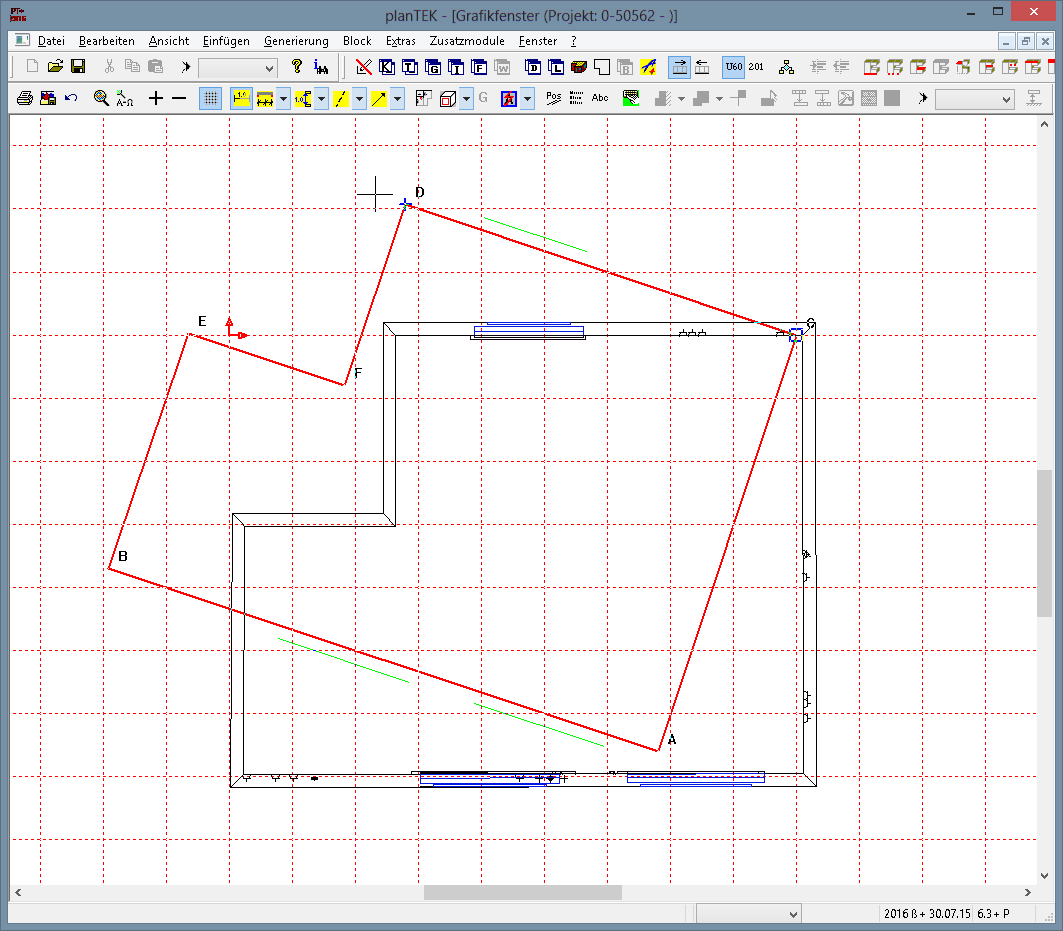1063x931 pixels.
Task: Open the Generierung menu
Action: pyautogui.click(x=296, y=41)
